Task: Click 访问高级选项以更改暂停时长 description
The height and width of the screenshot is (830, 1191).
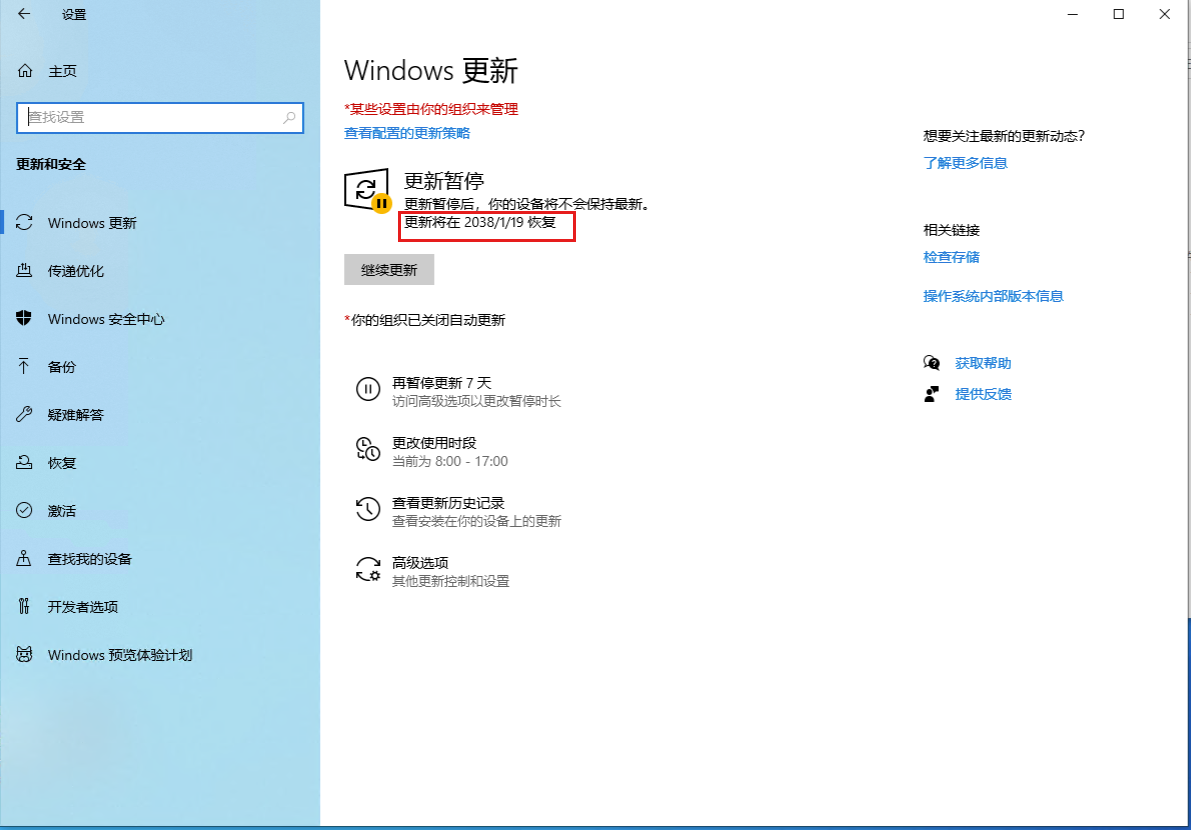Action: tap(476, 401)
